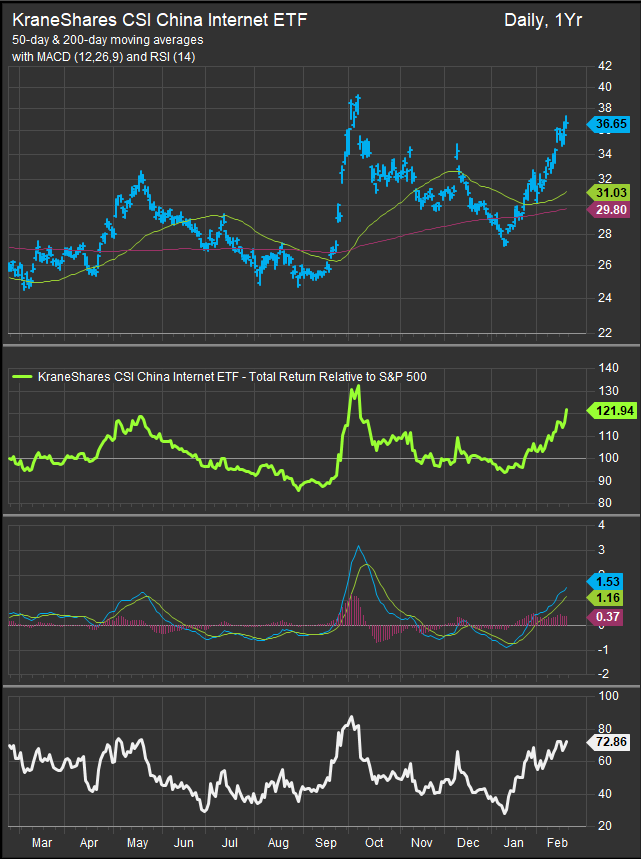Click the Jun month label on time axis
The width and height of the screenshot is (641, 859).
[184, 843]
